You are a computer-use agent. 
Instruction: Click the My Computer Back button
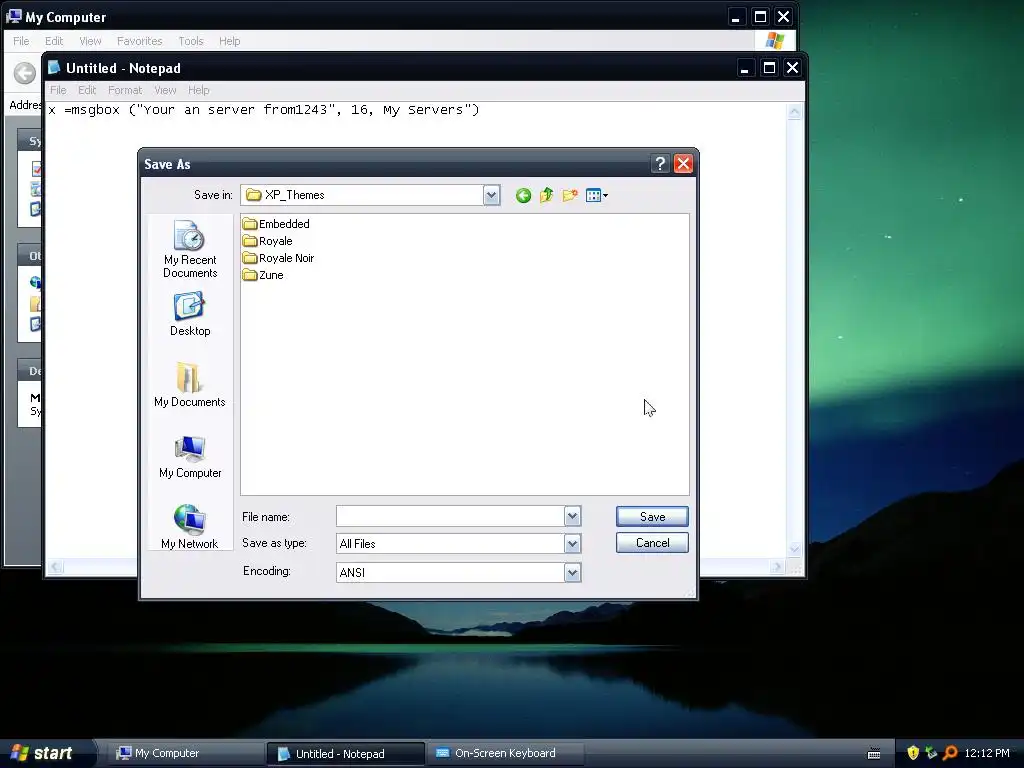click(25, 73)
